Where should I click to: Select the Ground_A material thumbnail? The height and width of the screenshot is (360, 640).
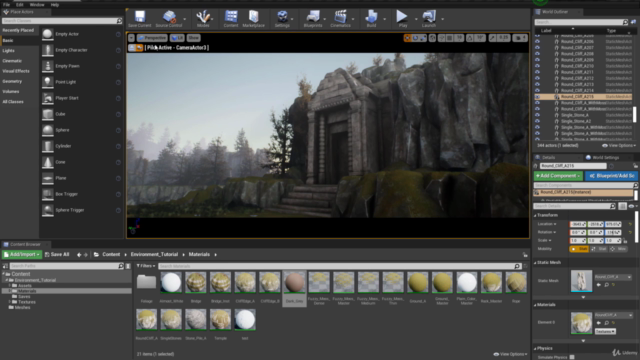(418, 282)
